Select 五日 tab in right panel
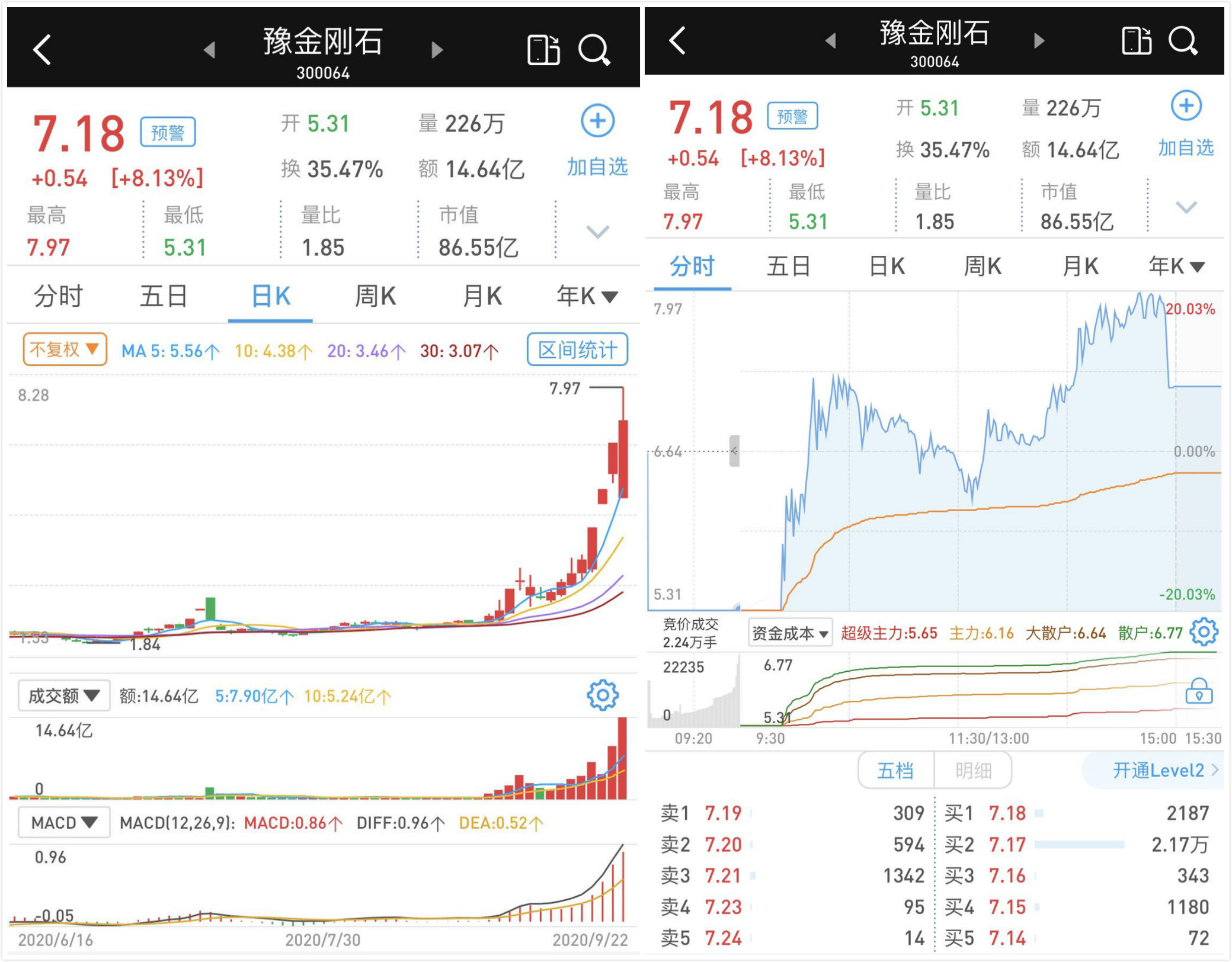Screen dimensions: 1232x962 coord(789,266)
